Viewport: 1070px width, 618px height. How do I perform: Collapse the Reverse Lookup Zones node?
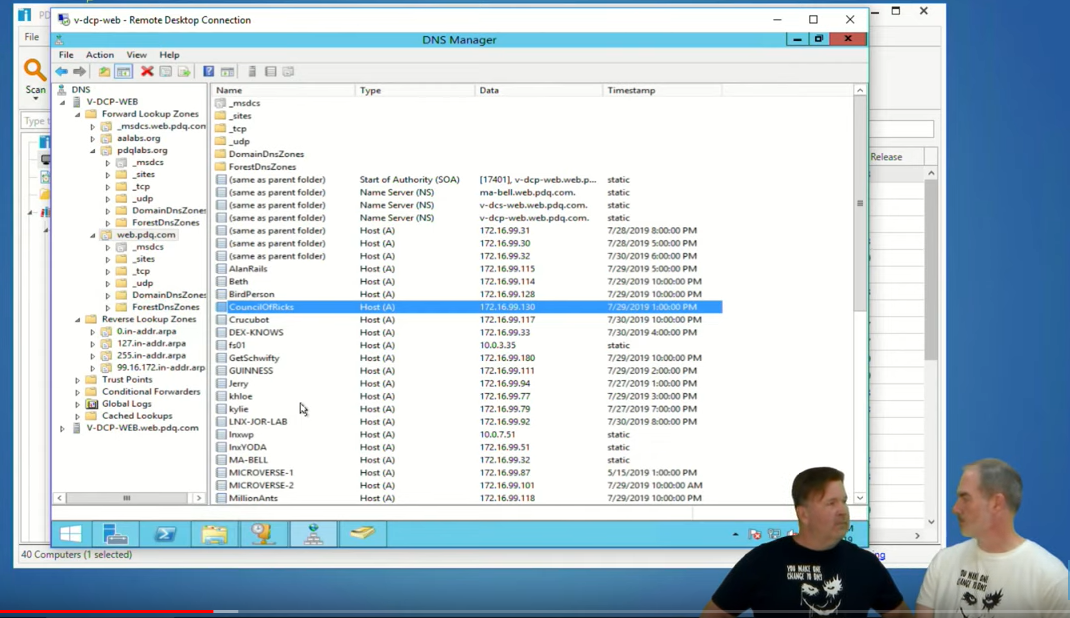(77, 320)
